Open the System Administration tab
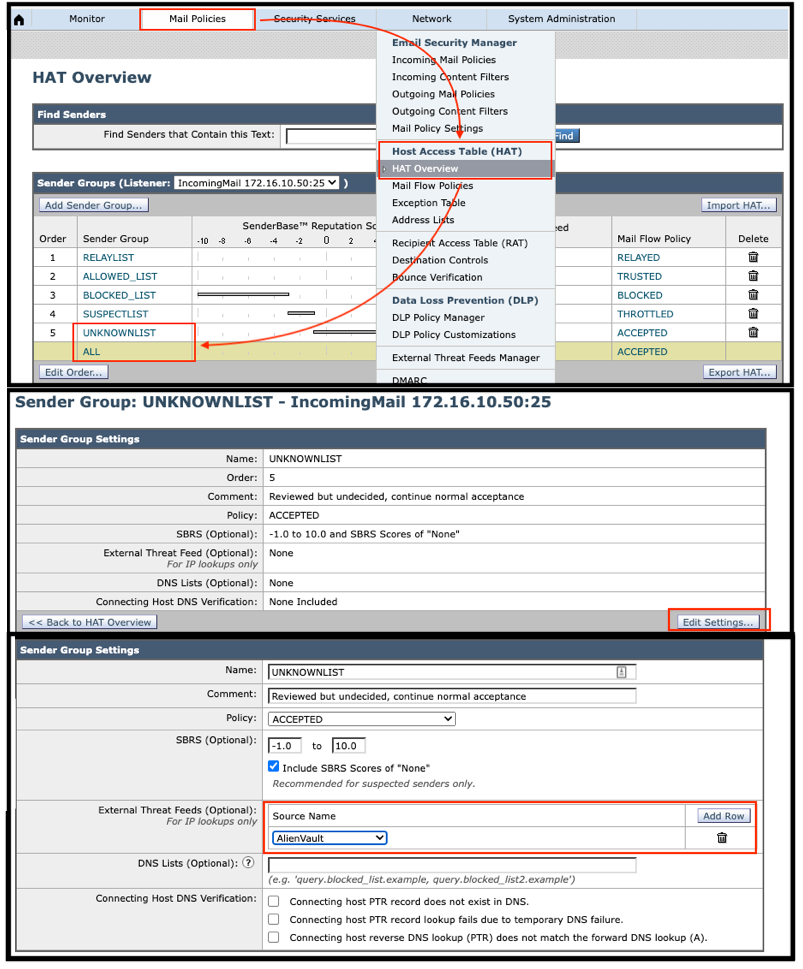The height and width of the screenshot is (969, 803). pyautogui.click(x=561, y=19)
